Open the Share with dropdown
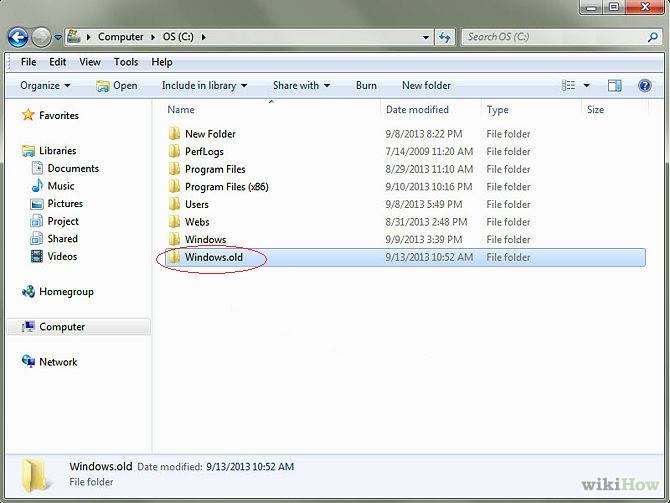This screenshot has width=670, height=503. [301, 85]
